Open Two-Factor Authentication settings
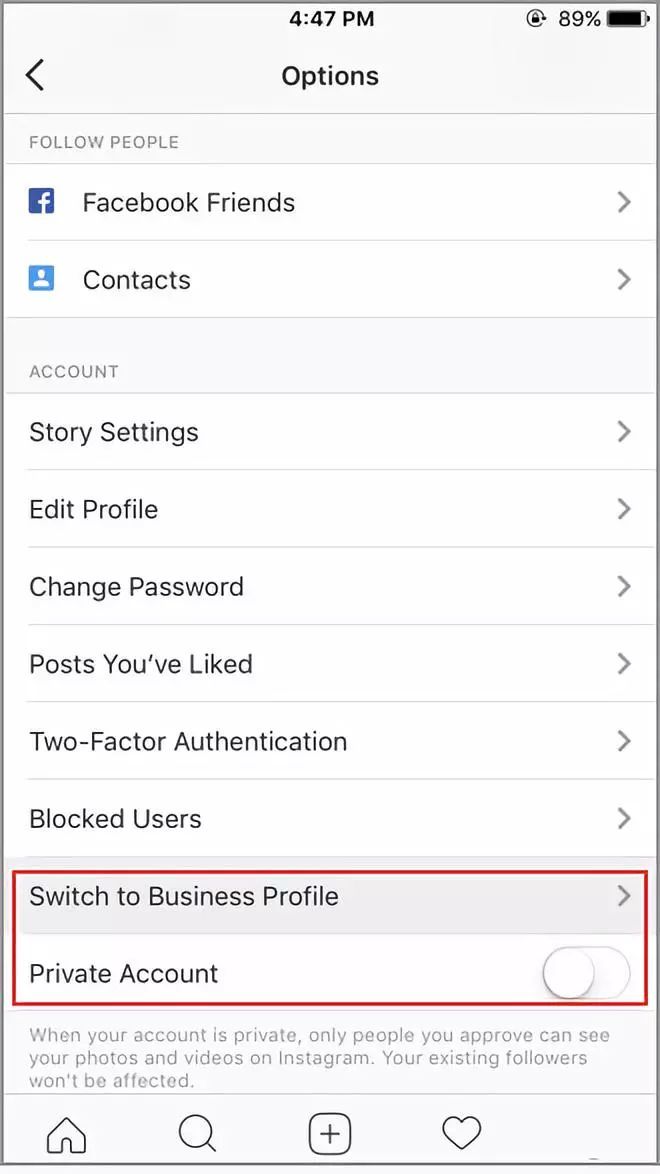 point(330,741)
